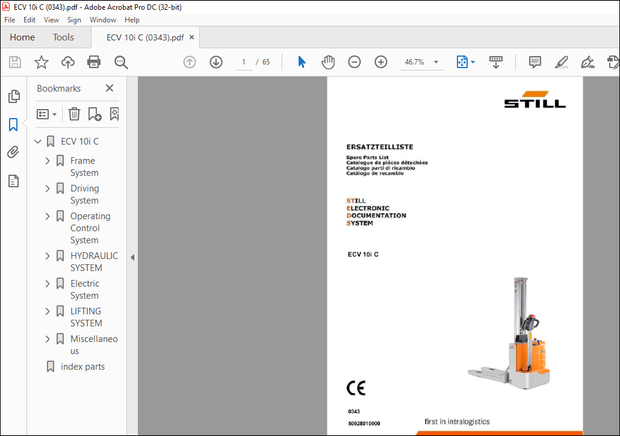Close the ECV 10i C (0343).pdf tab
This screenshot has height=436, width=620.
[192, 37]
